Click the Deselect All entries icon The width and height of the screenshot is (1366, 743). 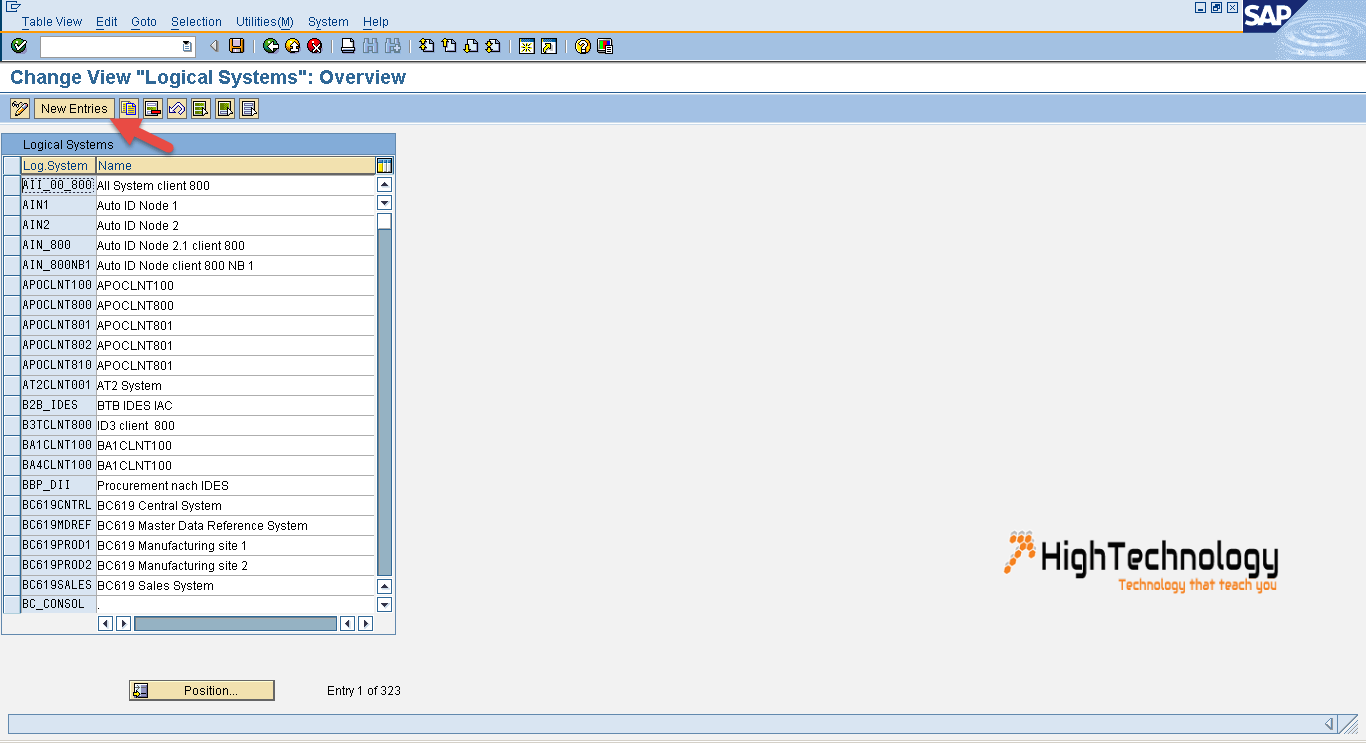tap(250, 107)
